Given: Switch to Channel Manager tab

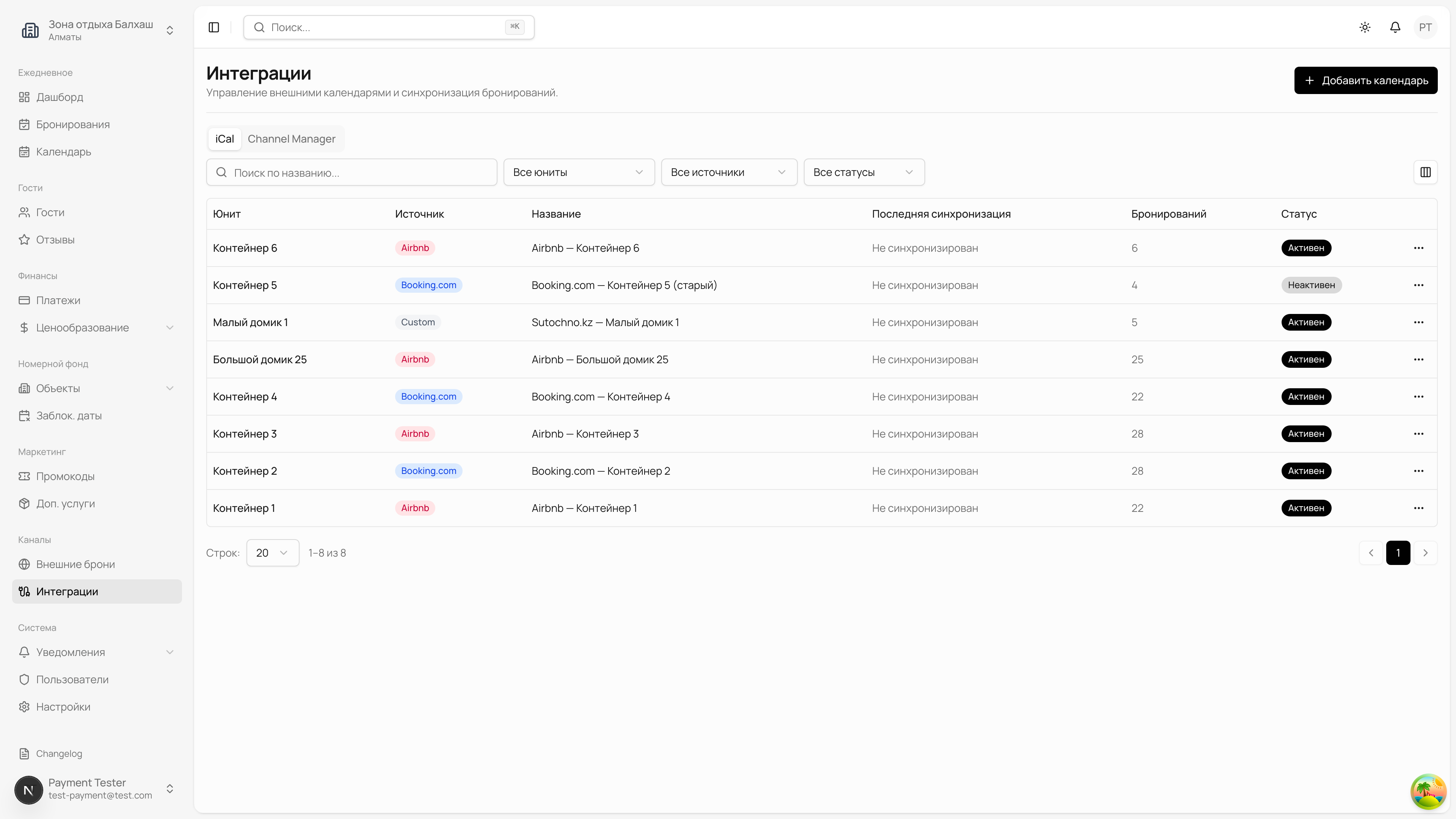Looking at the screenshot, I should point(291,139).
